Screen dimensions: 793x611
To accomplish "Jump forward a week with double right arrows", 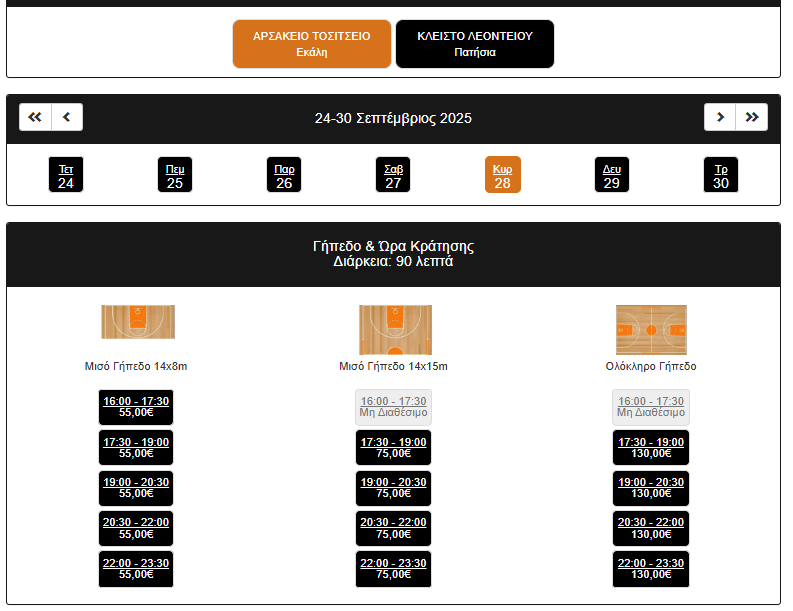I will coord(752,117).
